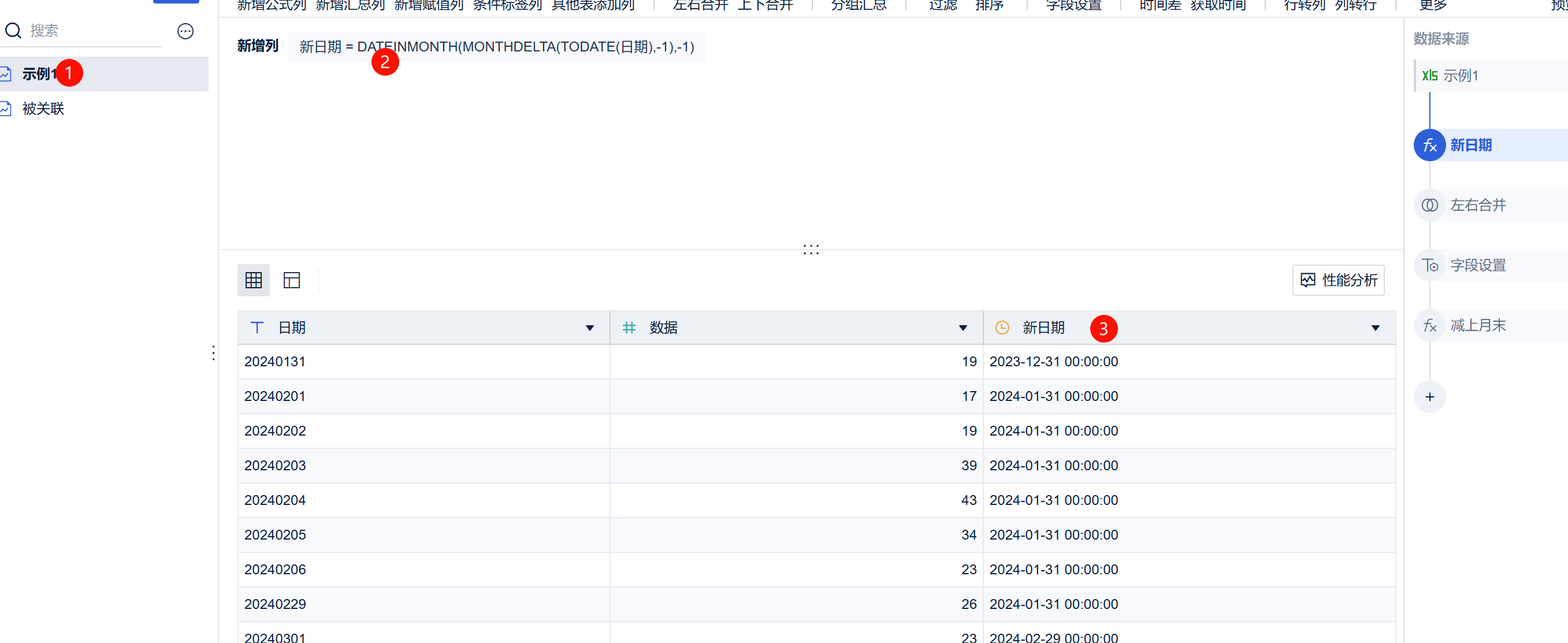This screenshot has height=643, width=1568.
Task: Choose 过滤 in the top toolbar
Action: (x=943, y=5)
